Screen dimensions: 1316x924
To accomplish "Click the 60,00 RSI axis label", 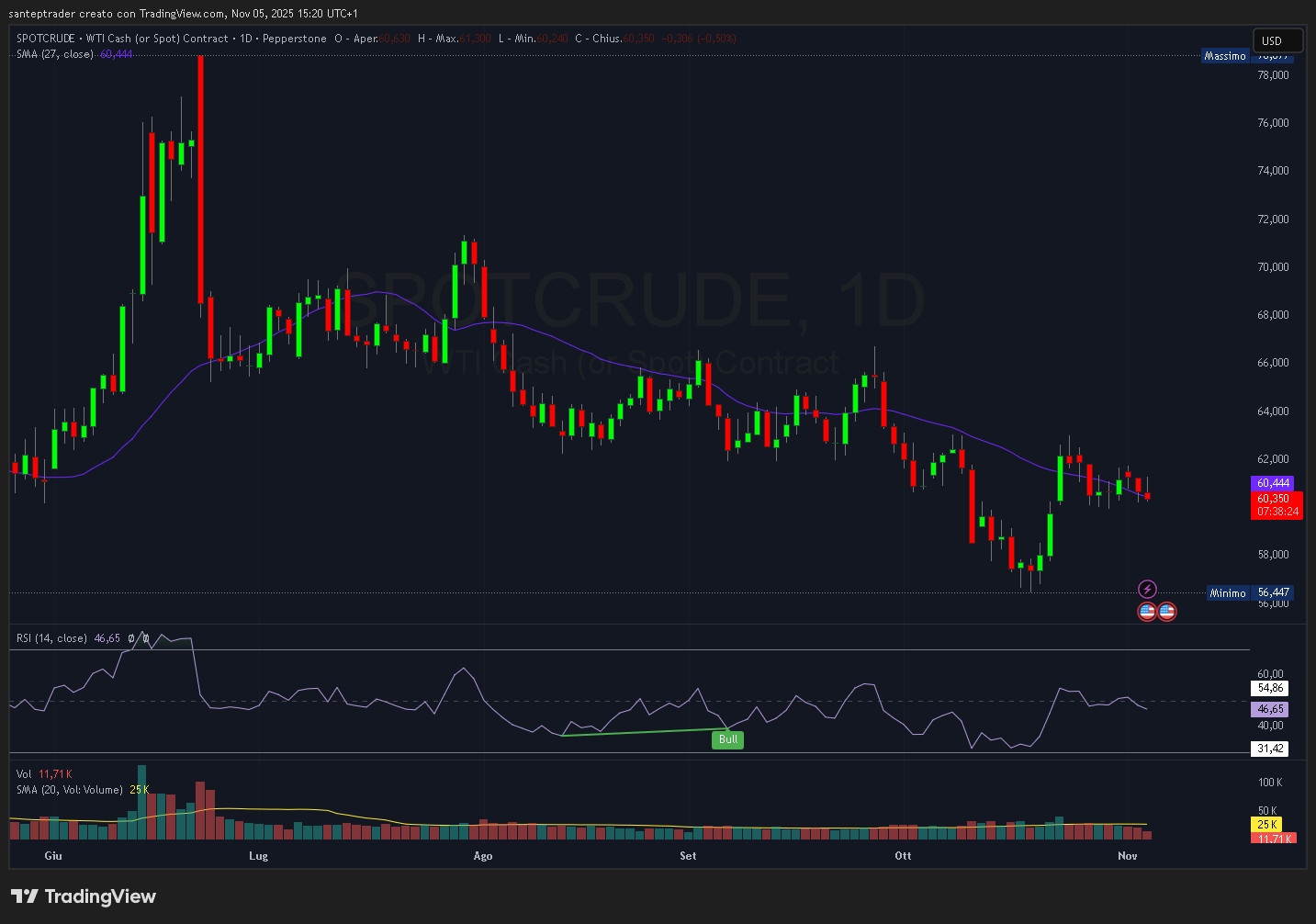I will coord(1270,674).
